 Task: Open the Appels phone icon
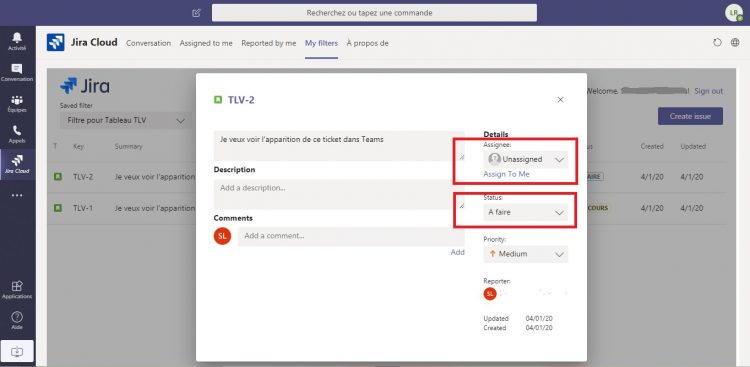(x=17, y=131)
